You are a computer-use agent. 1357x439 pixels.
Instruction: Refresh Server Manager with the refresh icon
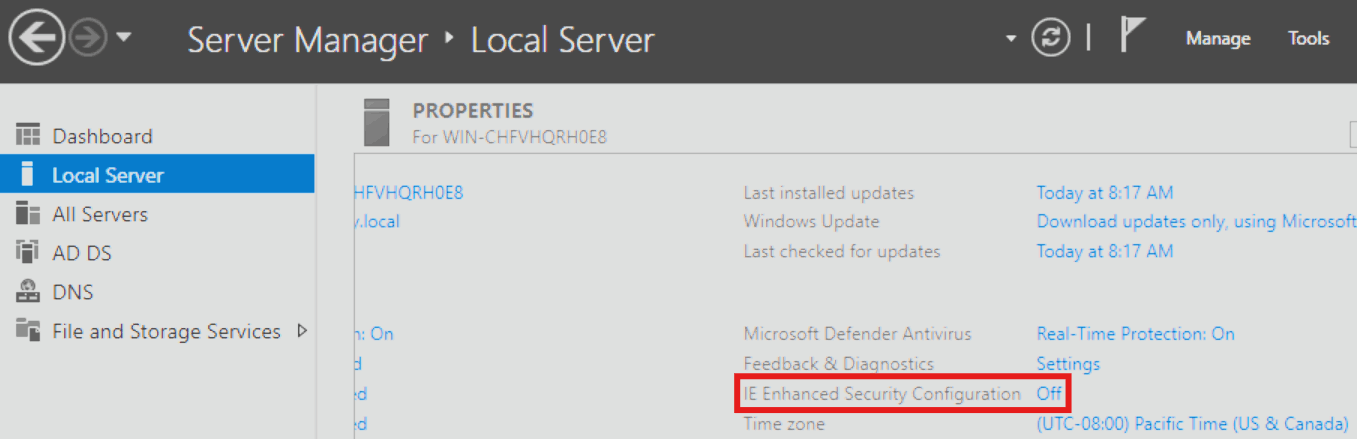coord(1051,39)
